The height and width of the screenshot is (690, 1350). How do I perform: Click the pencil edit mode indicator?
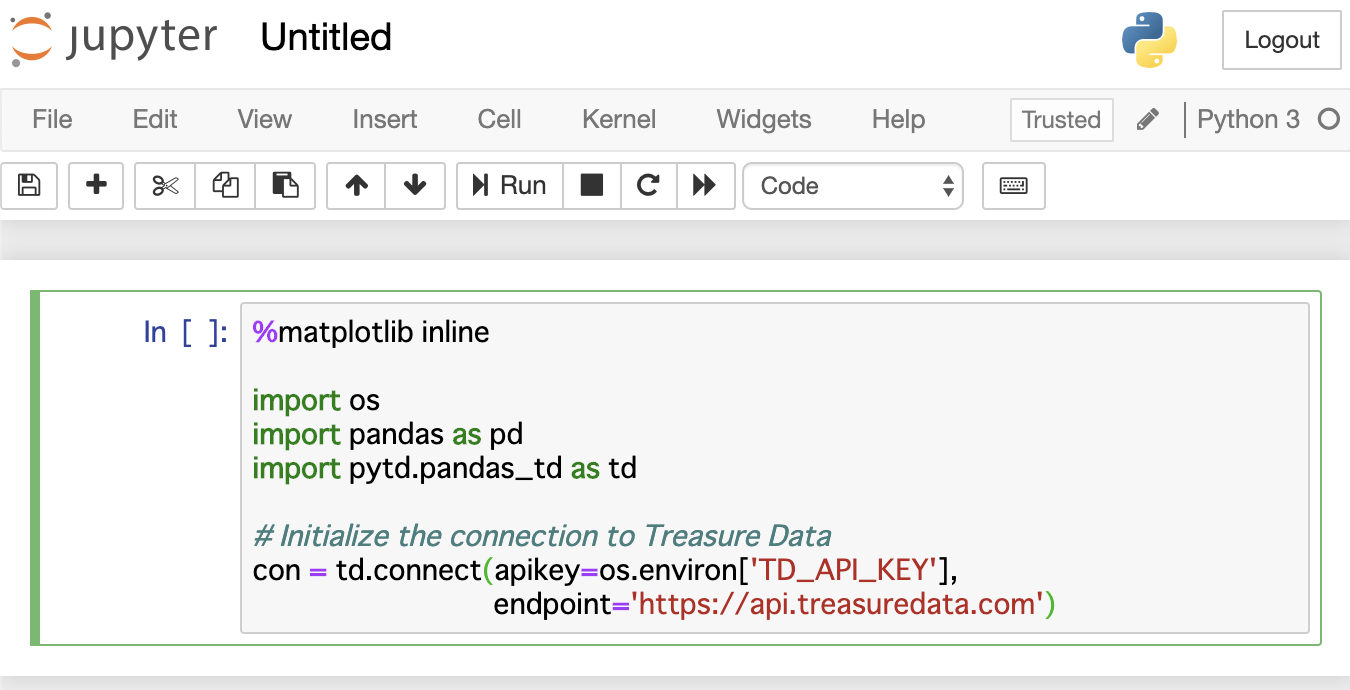point(1148,120)
